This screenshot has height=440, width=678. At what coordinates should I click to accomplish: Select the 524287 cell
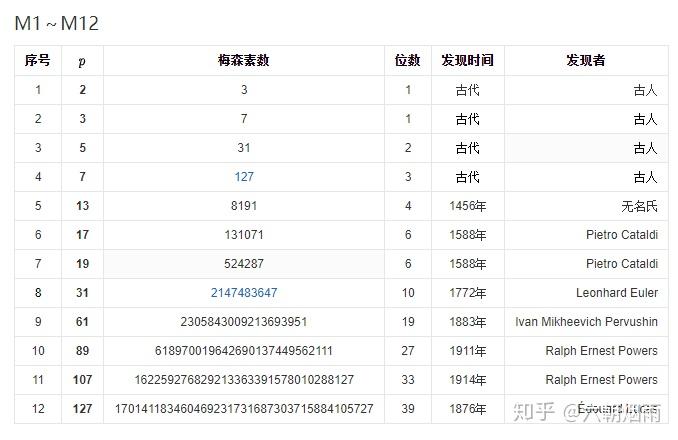point(244,264)
